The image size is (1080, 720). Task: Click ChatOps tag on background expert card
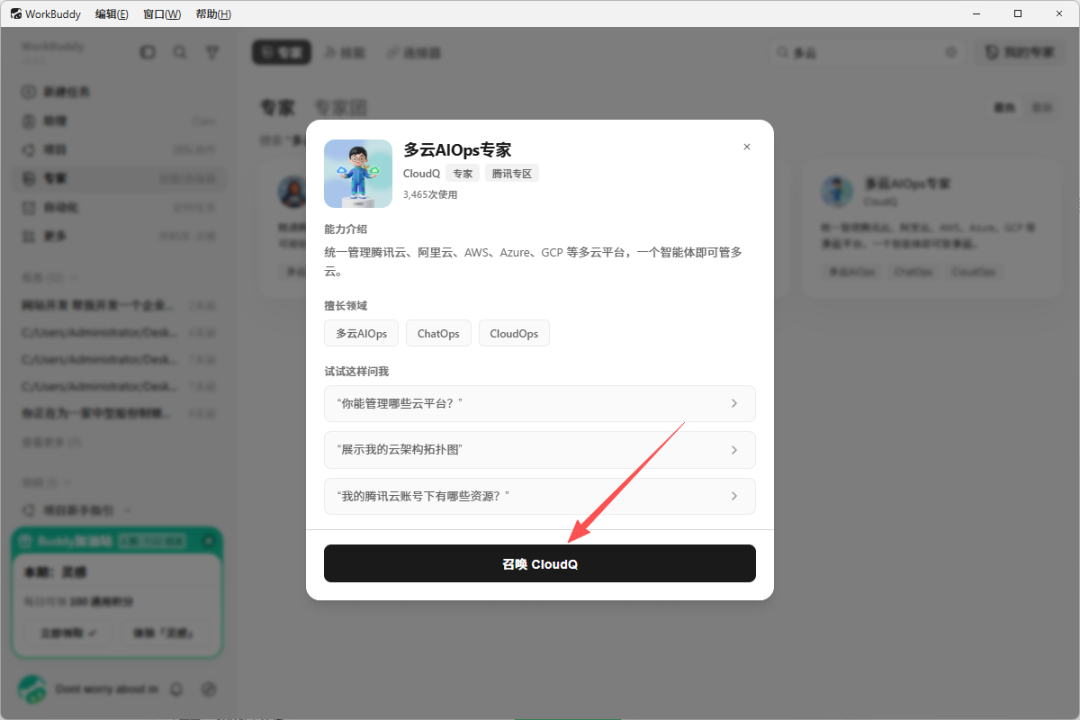click(x=913, y=272)
